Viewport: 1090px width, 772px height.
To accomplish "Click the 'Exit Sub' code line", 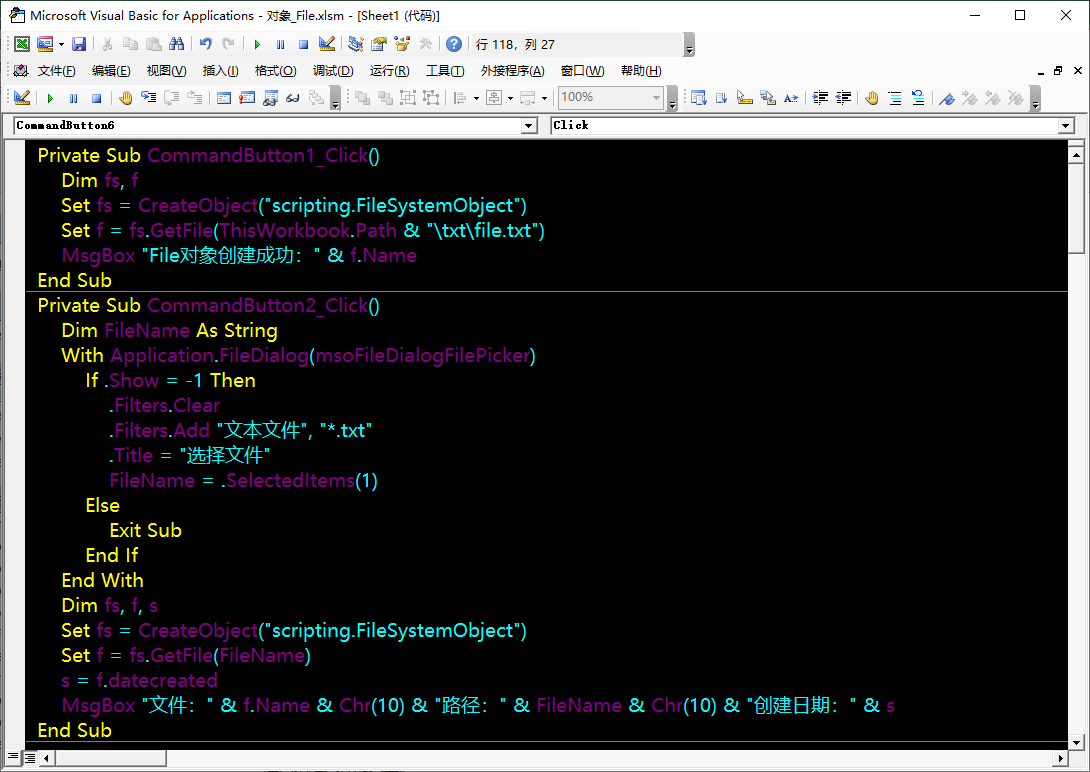I will [x=145, y=530].
